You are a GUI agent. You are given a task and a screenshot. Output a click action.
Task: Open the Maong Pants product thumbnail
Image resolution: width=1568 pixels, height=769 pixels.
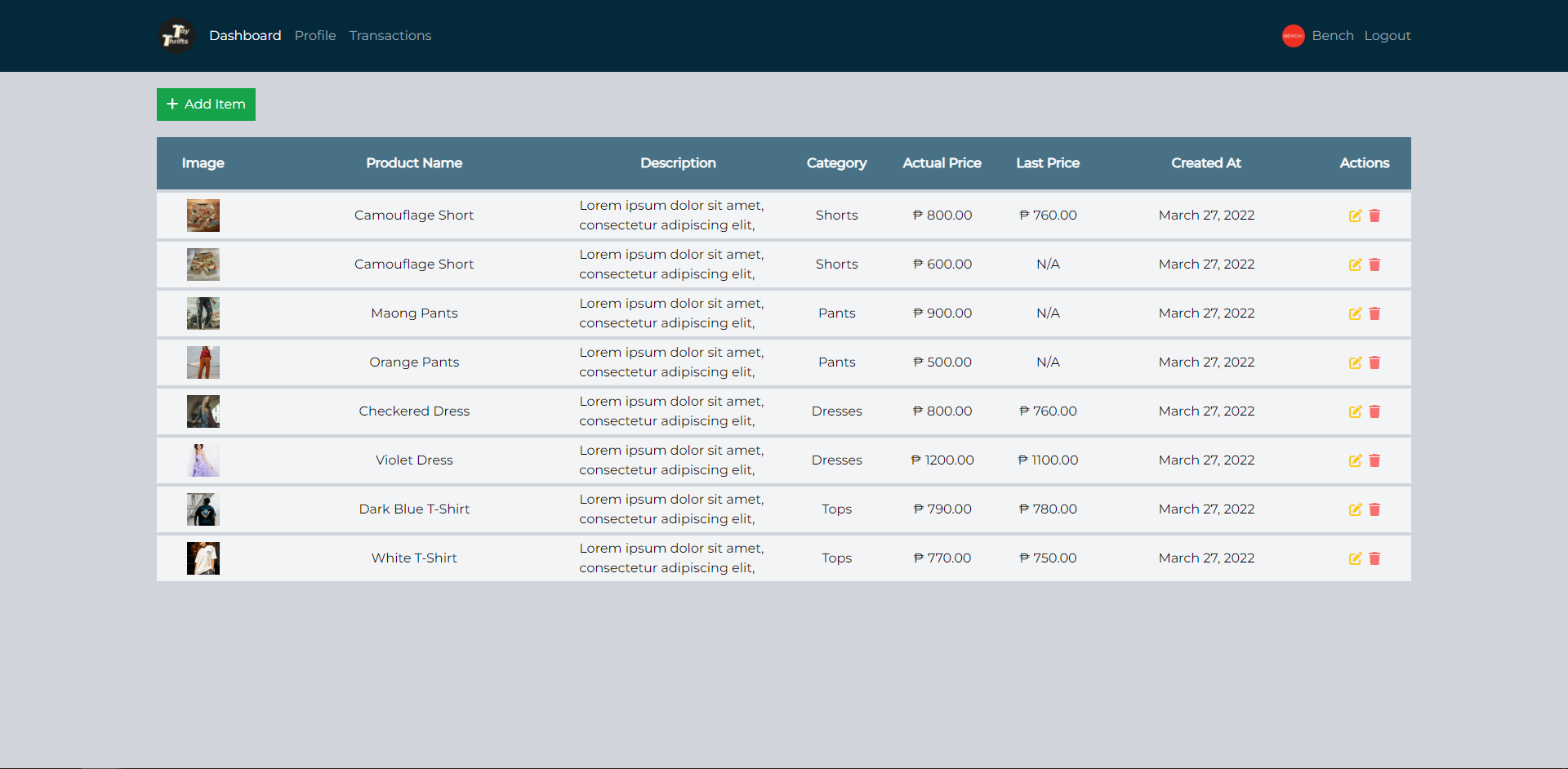coord(203,313)
